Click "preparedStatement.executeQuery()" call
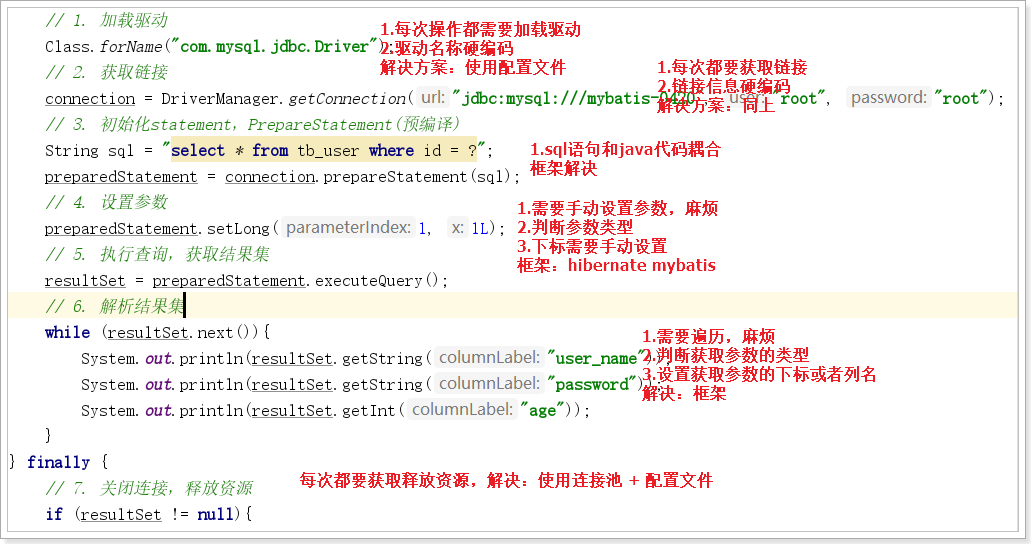 click(x=295, y=281)
